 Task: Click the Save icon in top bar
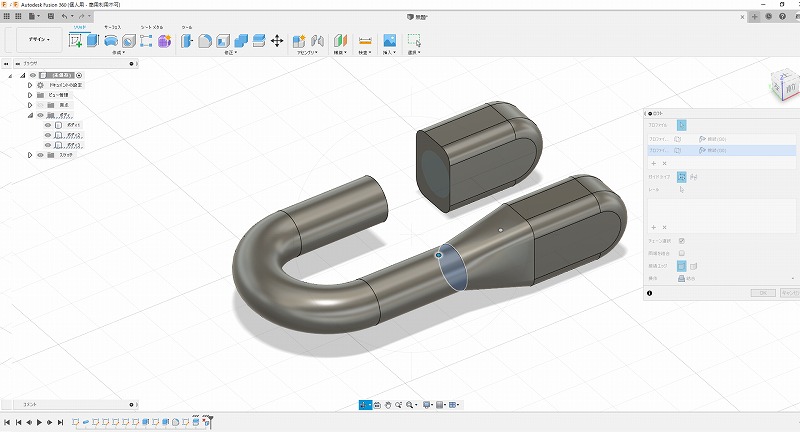point(53,17)
